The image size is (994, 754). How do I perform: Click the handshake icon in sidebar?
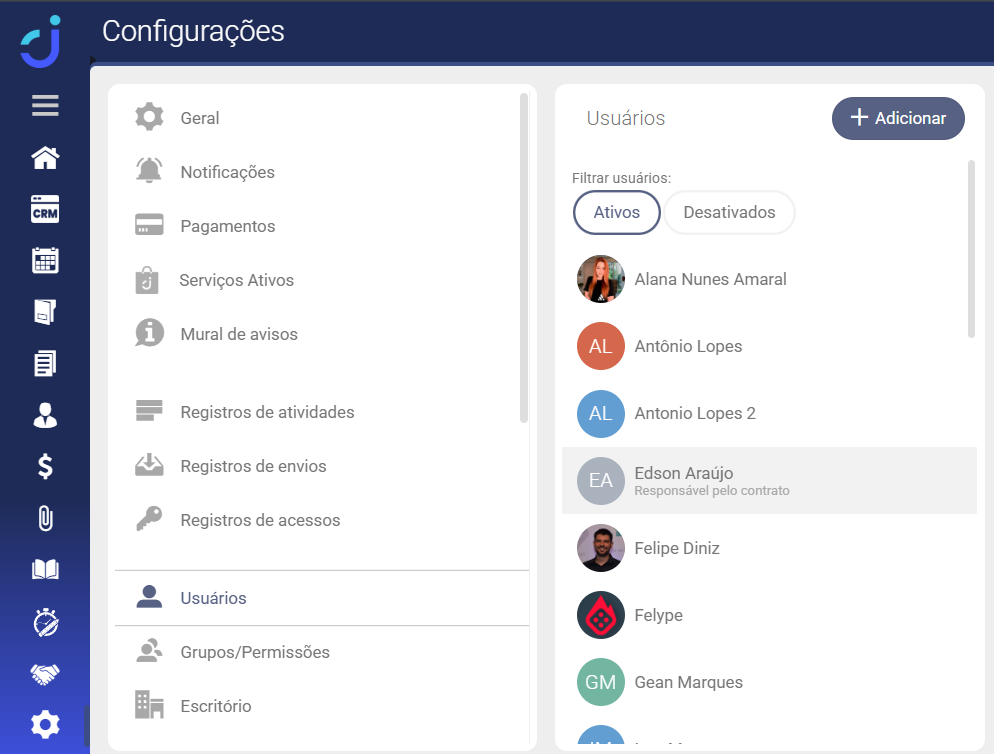pos(45,674)
